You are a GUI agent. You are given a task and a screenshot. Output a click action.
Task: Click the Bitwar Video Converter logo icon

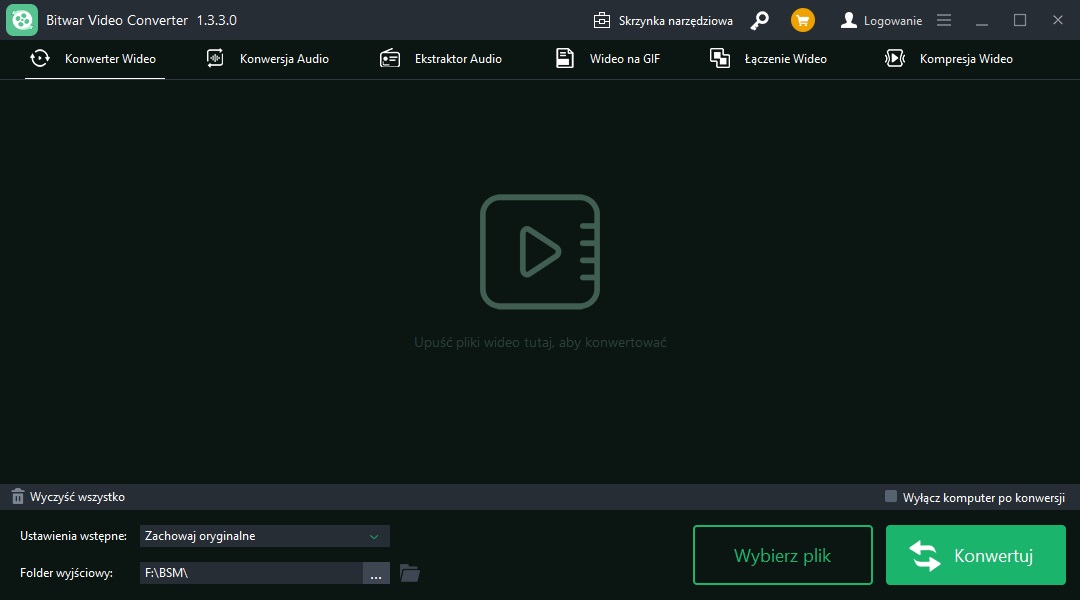pos(22,20)
